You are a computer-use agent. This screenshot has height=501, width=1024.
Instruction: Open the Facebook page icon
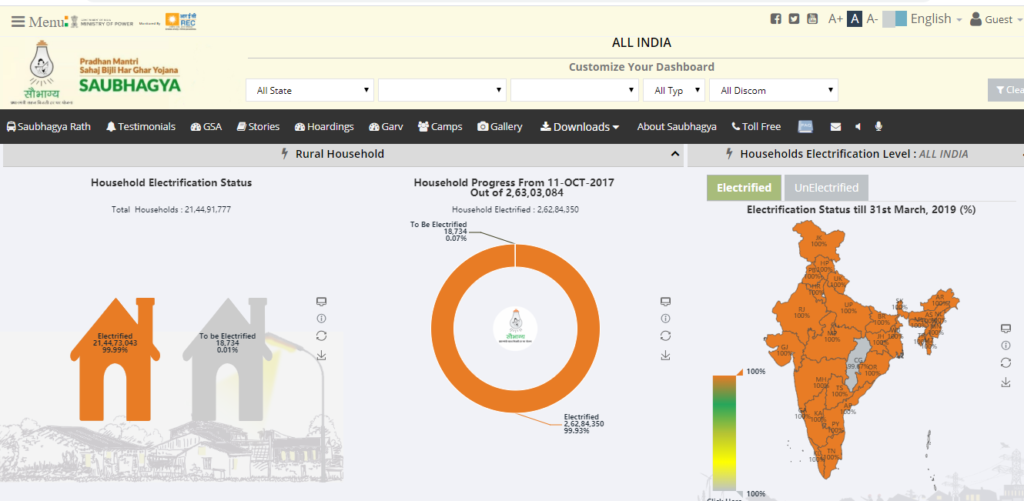[775, 19]
